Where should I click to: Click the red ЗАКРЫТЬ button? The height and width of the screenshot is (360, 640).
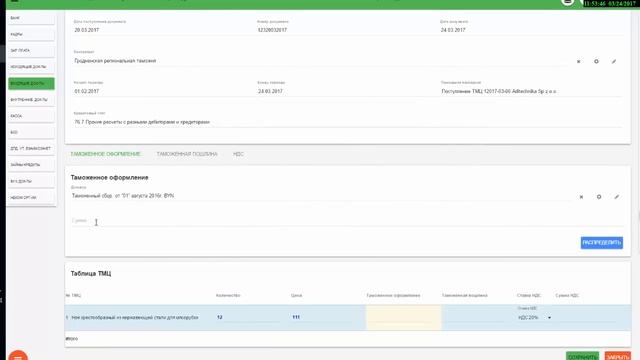tap(618, 356)
